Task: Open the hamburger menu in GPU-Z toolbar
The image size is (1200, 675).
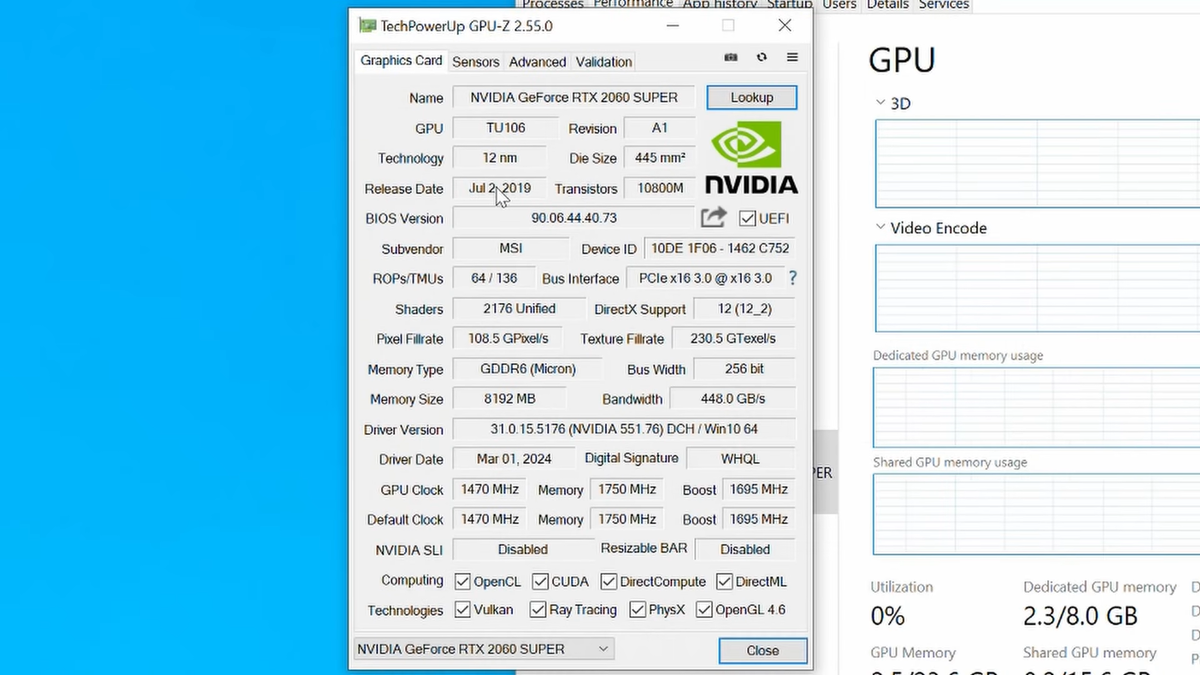Action: (x=792, y=57)
